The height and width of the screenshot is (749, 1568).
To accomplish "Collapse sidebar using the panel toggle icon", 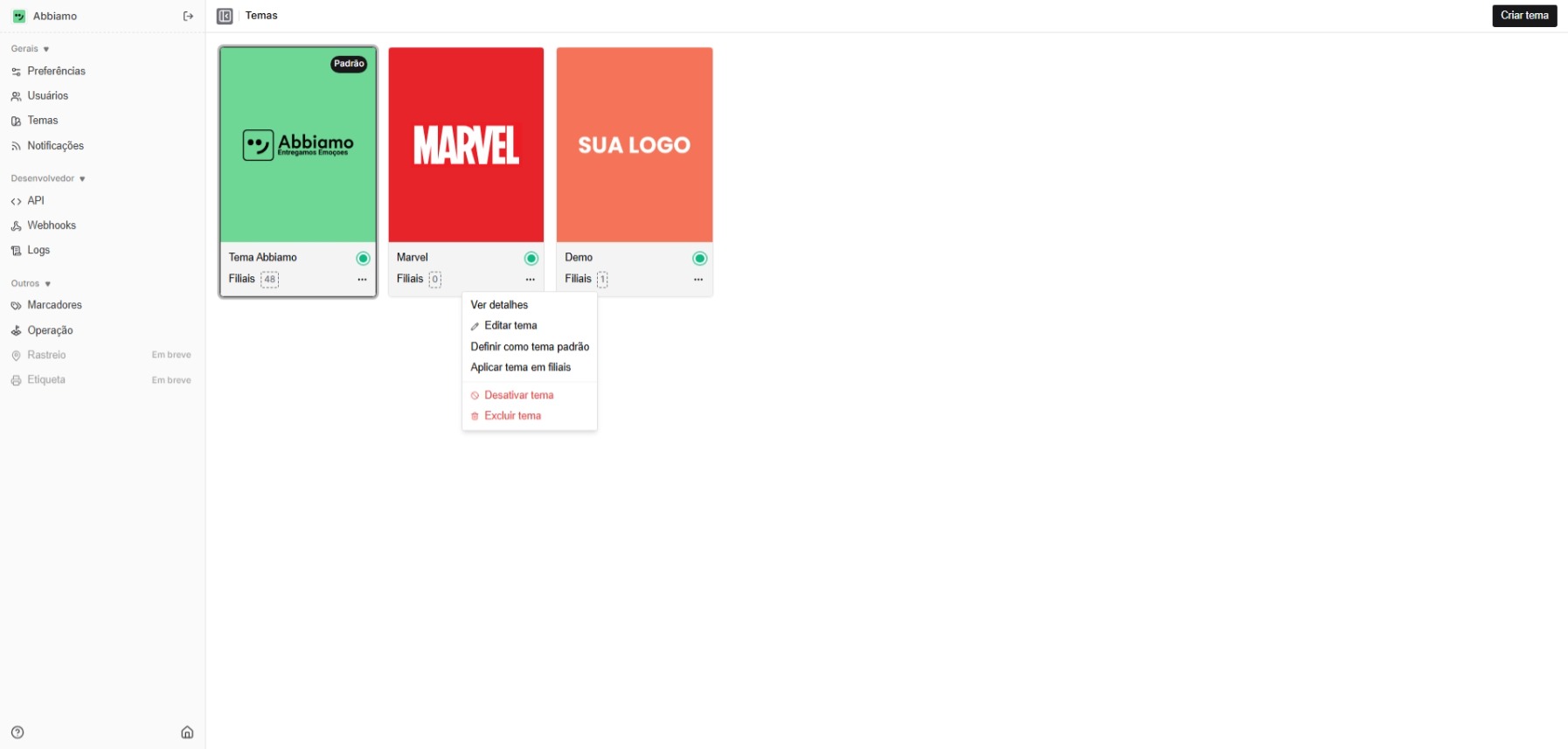I will click(225, 16).
